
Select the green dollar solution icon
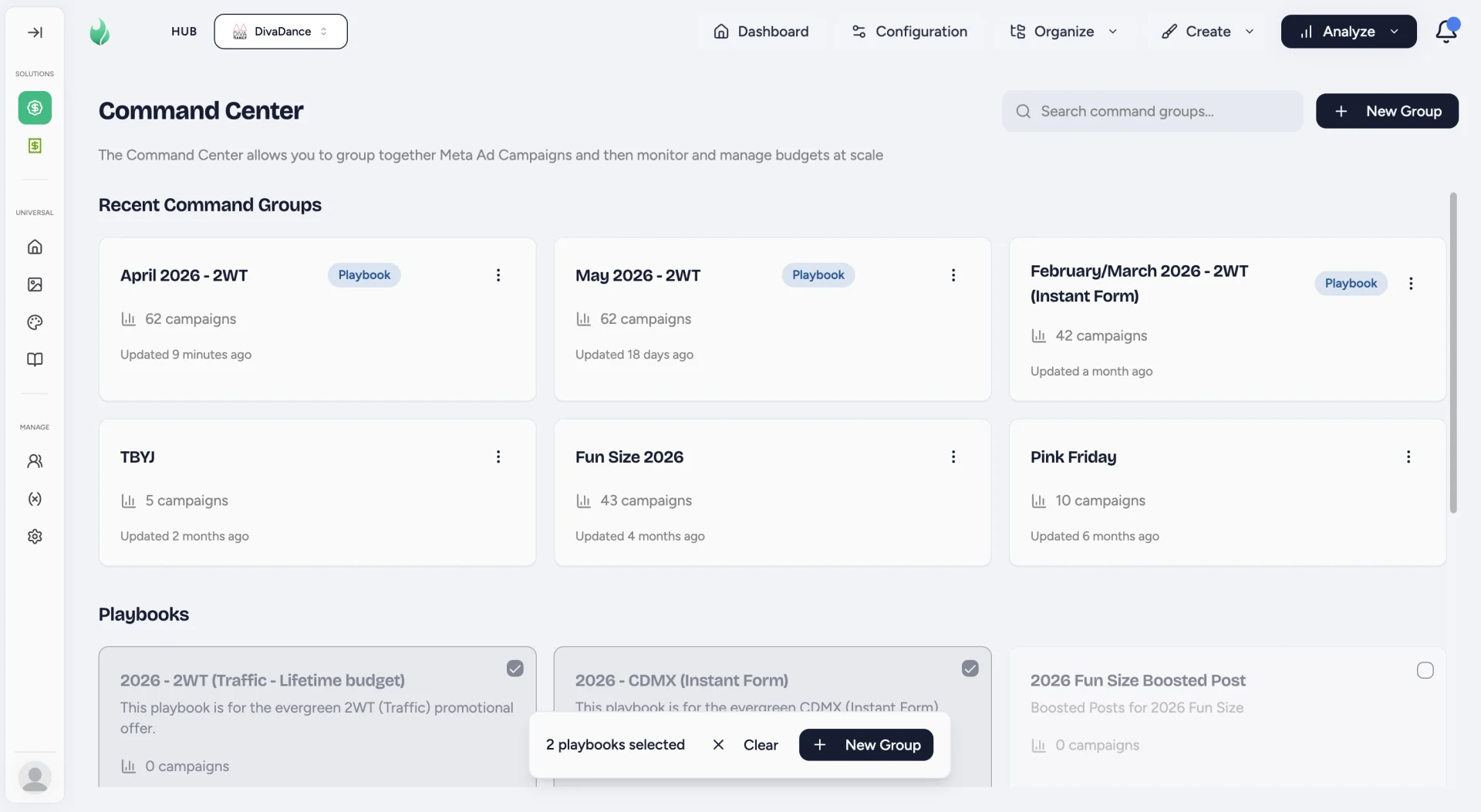(35, 108)
